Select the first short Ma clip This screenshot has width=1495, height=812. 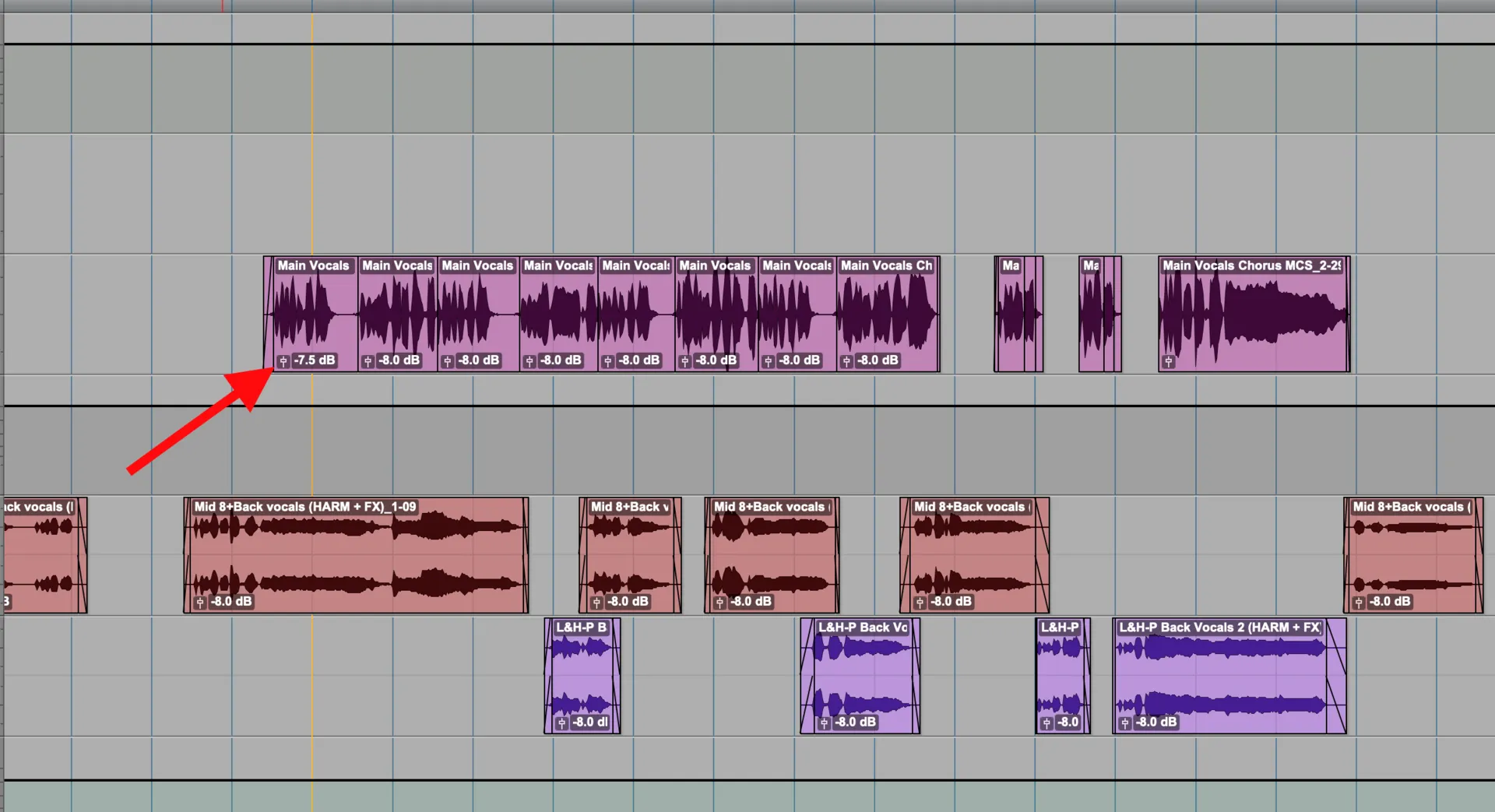coord(1018,314)
